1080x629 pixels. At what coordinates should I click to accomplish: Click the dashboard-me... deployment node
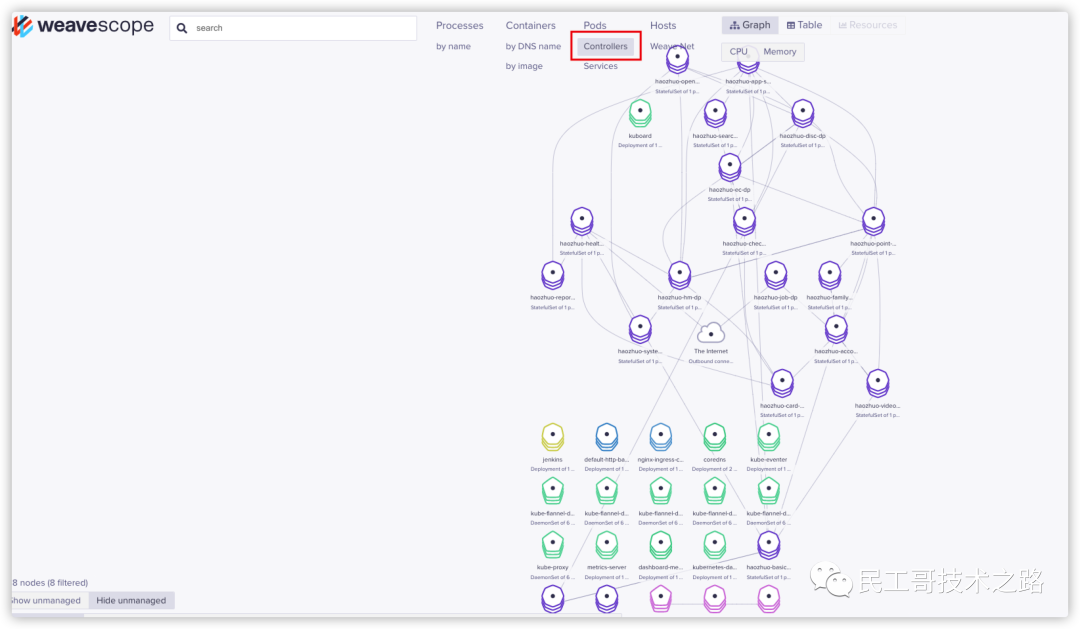pyautogui.click(x=661, y=546)
